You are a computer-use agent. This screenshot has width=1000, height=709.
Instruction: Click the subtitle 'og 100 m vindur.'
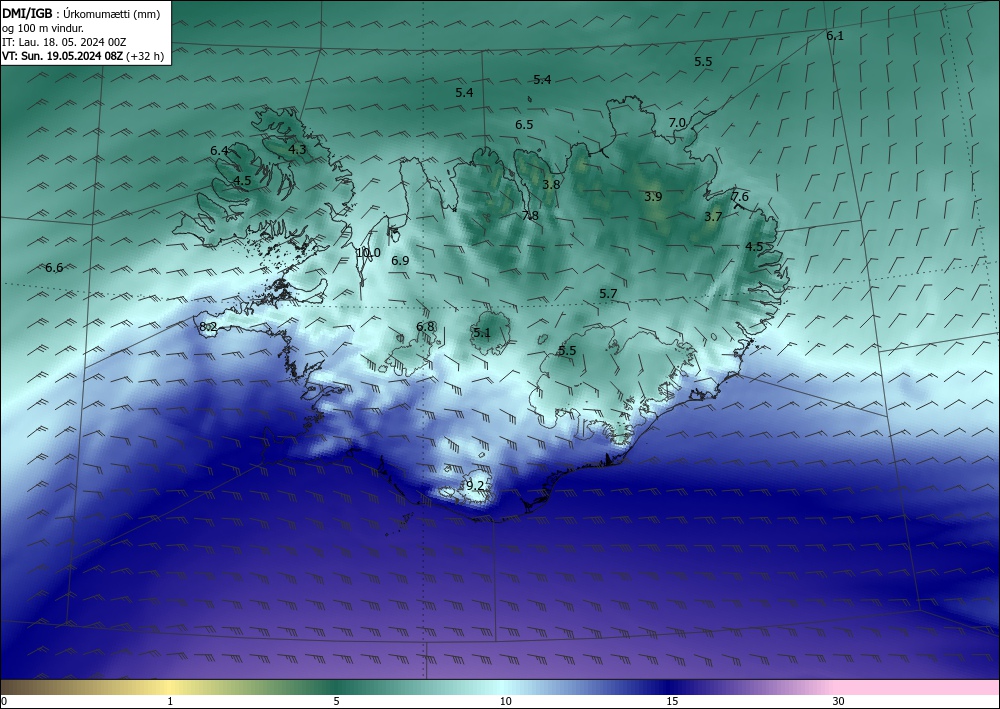pos(43,28)
